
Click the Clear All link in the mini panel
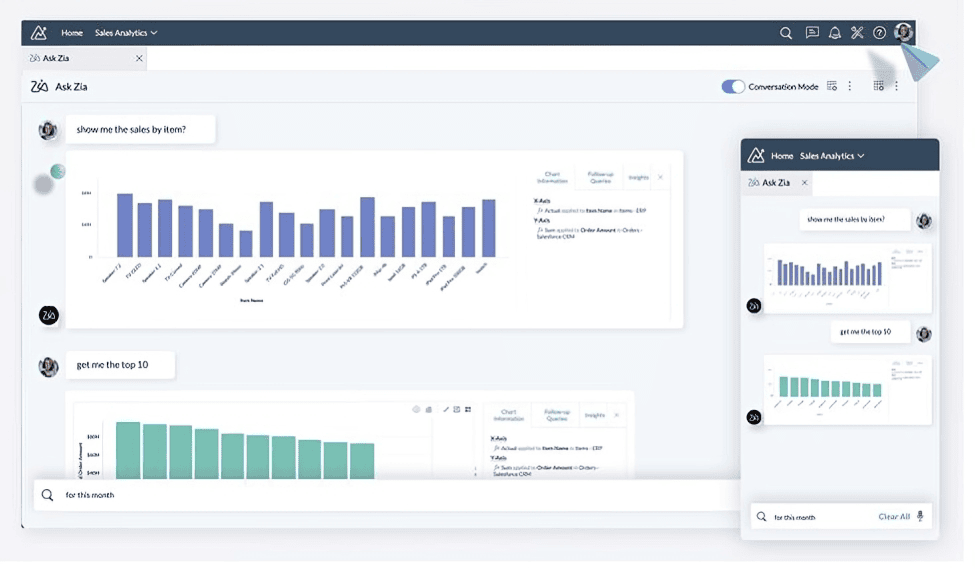tap(895, 516)
